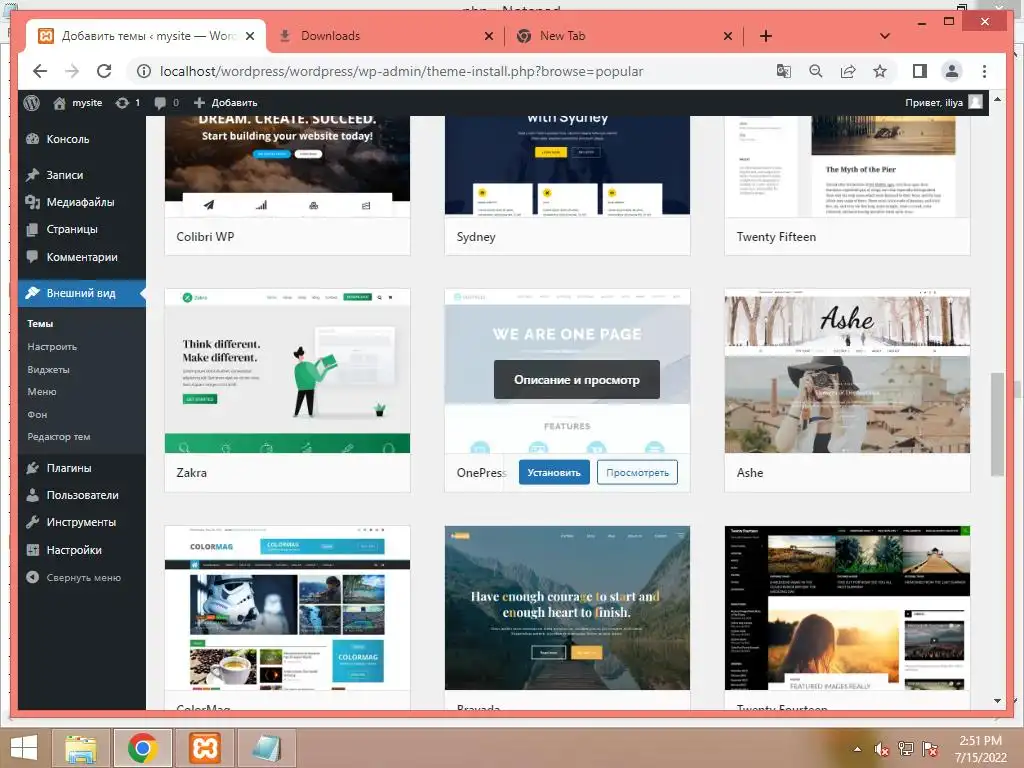
Task: Go back with the browser back arrow
Action: pyautogui.click(x=40, y=71)
